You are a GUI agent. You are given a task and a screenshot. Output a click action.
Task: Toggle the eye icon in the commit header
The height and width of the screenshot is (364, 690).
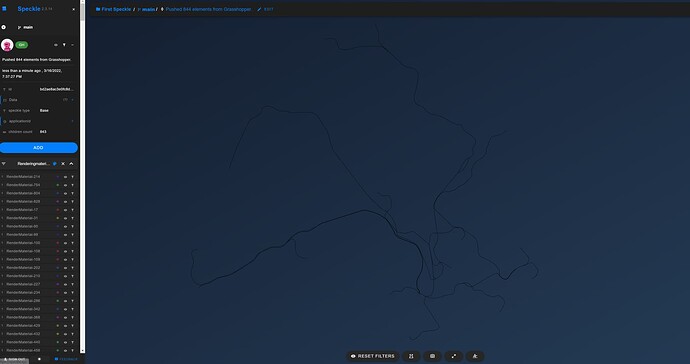coord(55,45)
